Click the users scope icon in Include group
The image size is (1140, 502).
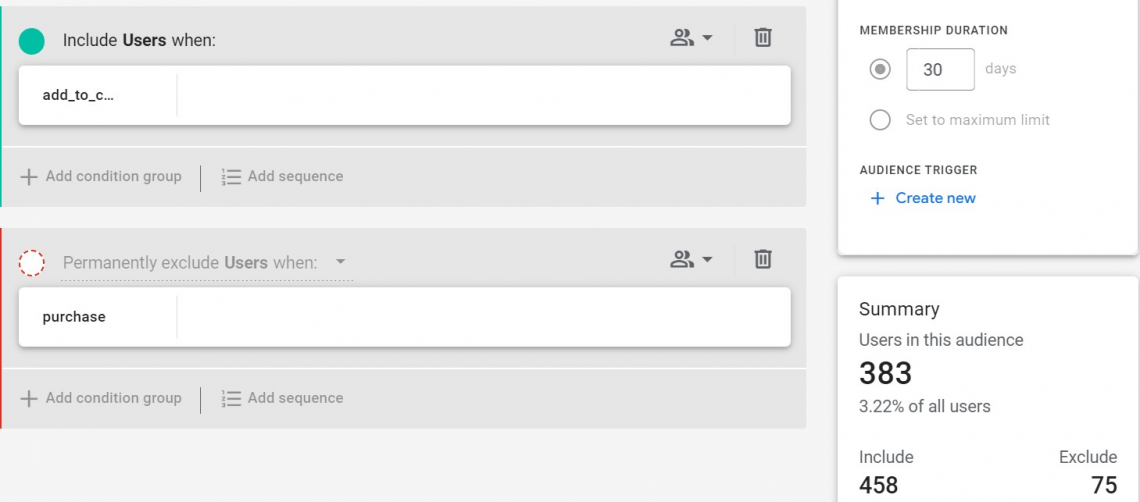point(682,38)
